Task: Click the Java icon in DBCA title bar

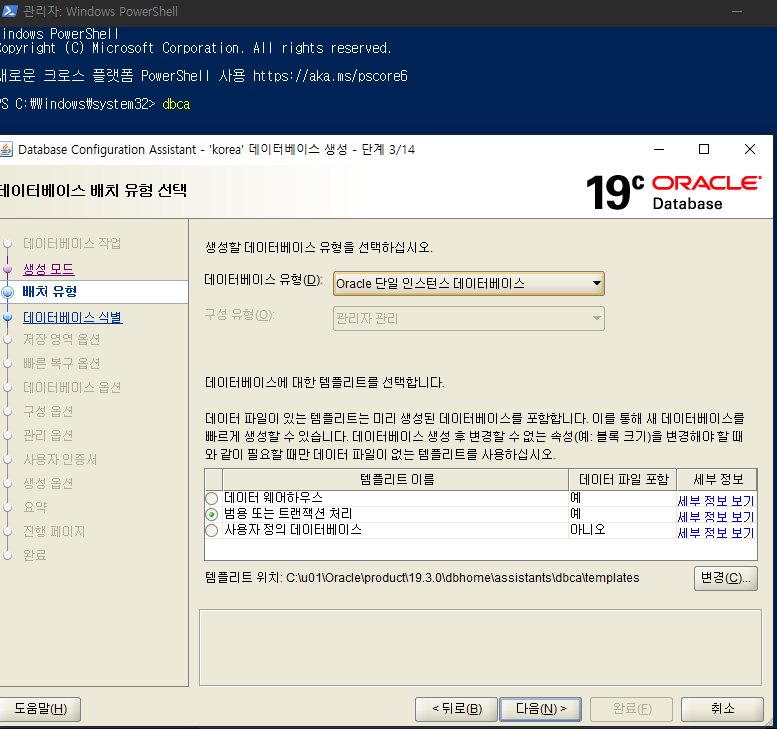Action: click(6, 149)
